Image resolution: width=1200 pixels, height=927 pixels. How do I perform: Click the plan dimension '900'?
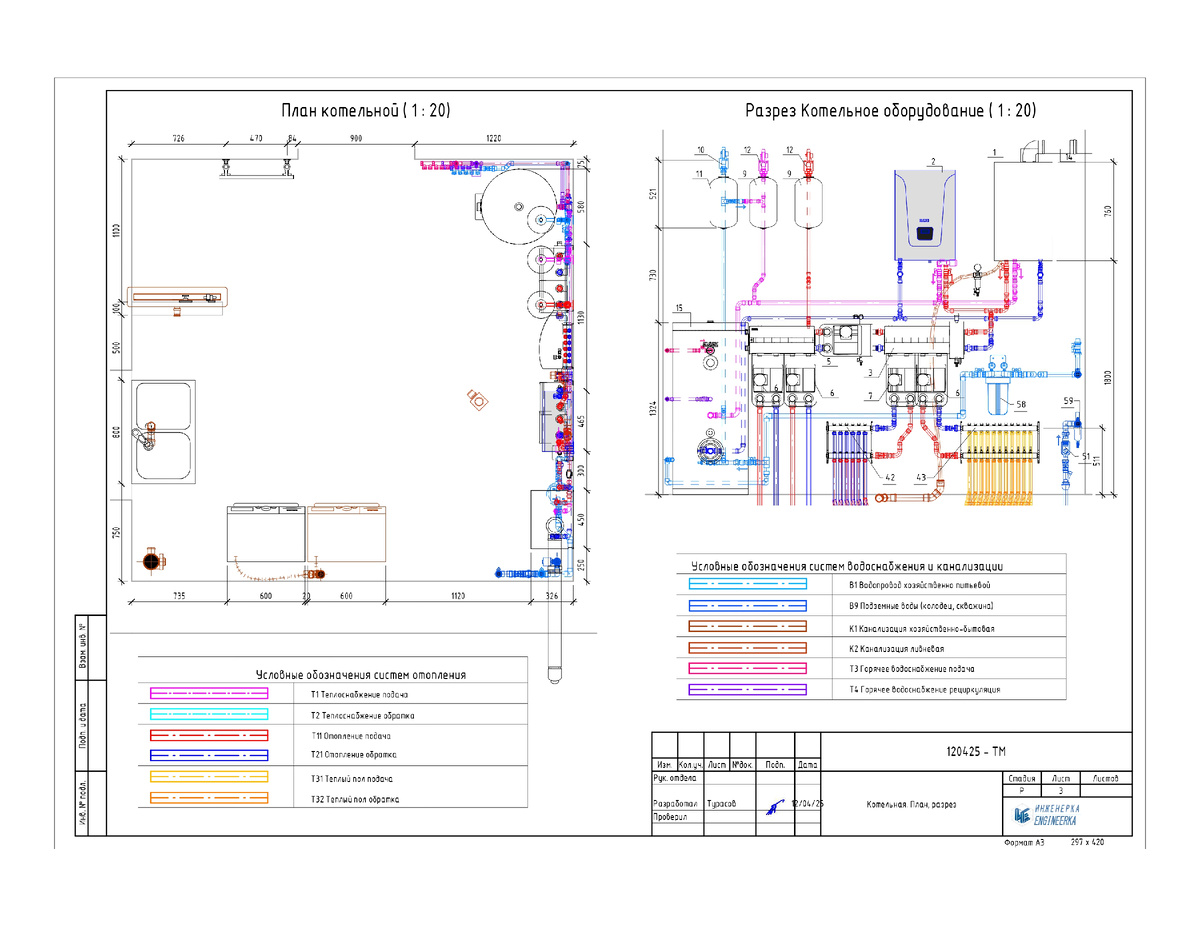(355, 137)
